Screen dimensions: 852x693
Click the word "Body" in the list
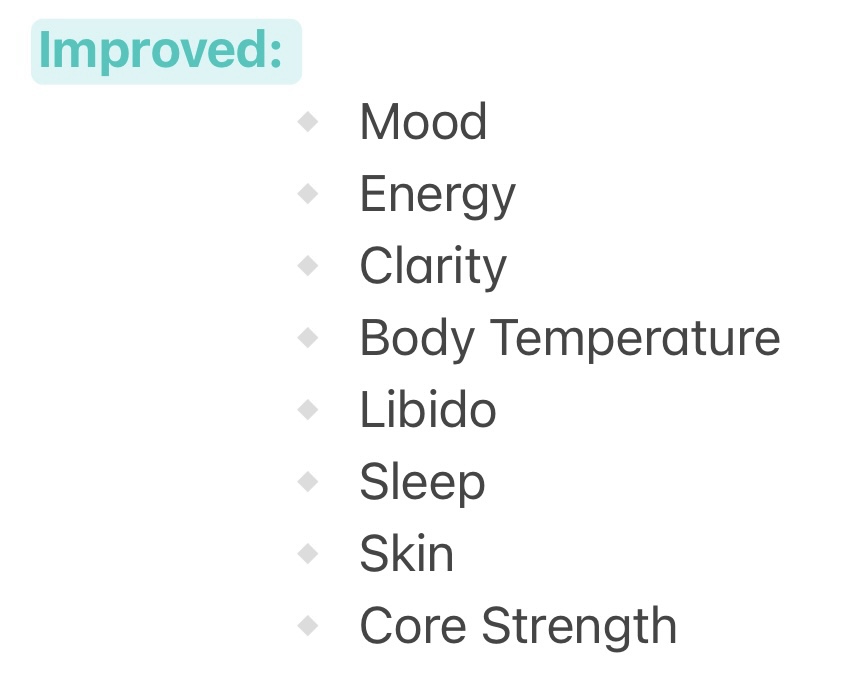coord(416,339)
